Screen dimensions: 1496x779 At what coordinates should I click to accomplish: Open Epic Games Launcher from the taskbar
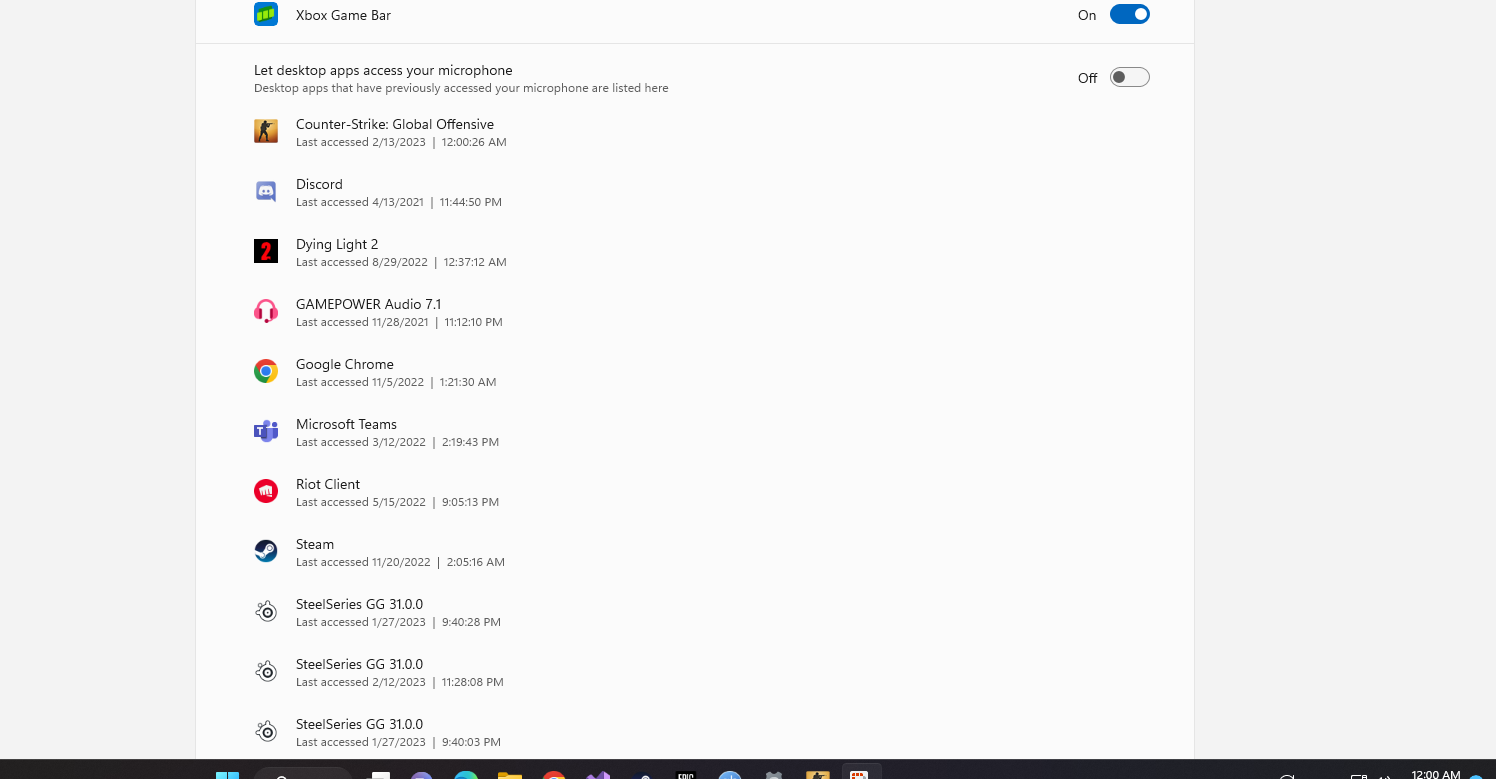point(686,775)
